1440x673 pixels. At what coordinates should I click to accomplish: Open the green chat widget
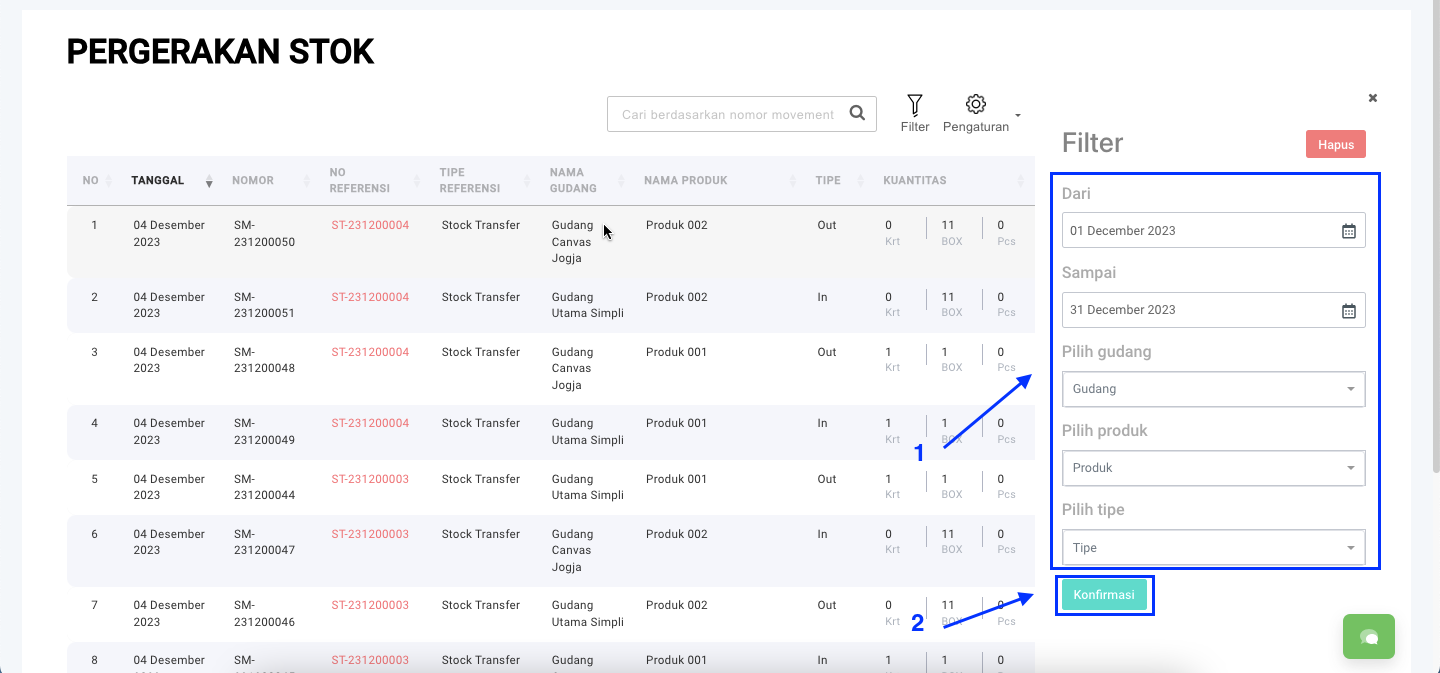click(1368, 636)
